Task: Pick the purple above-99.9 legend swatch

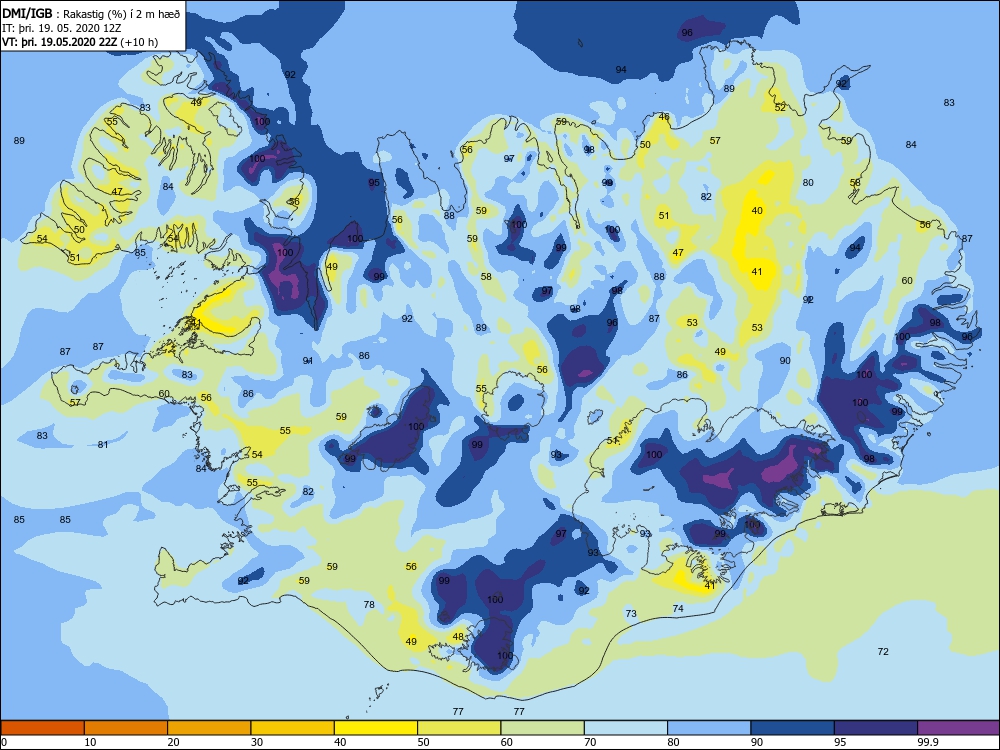Action: click(959, 728)
